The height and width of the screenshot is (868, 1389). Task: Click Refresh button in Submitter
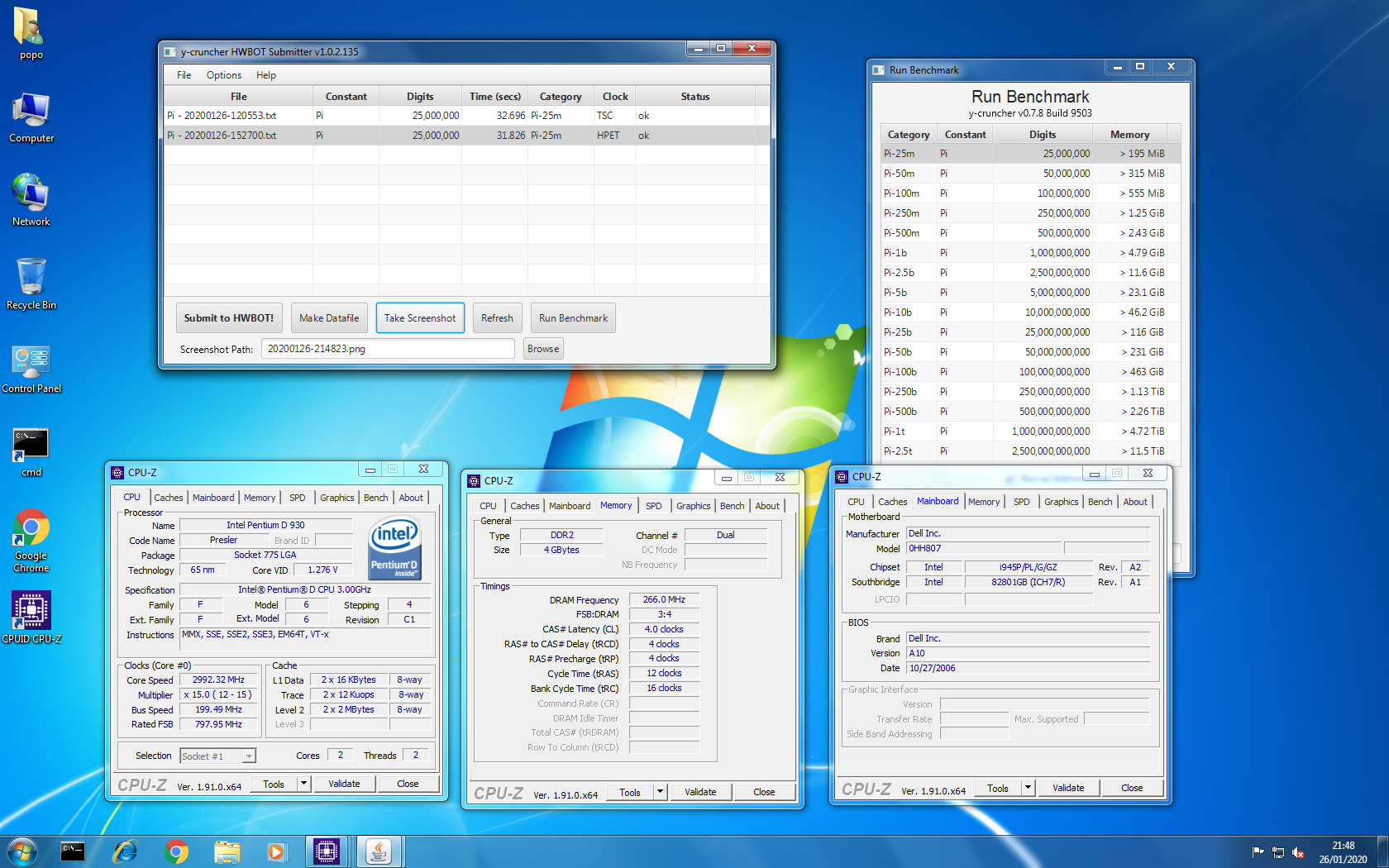(497, 318)
